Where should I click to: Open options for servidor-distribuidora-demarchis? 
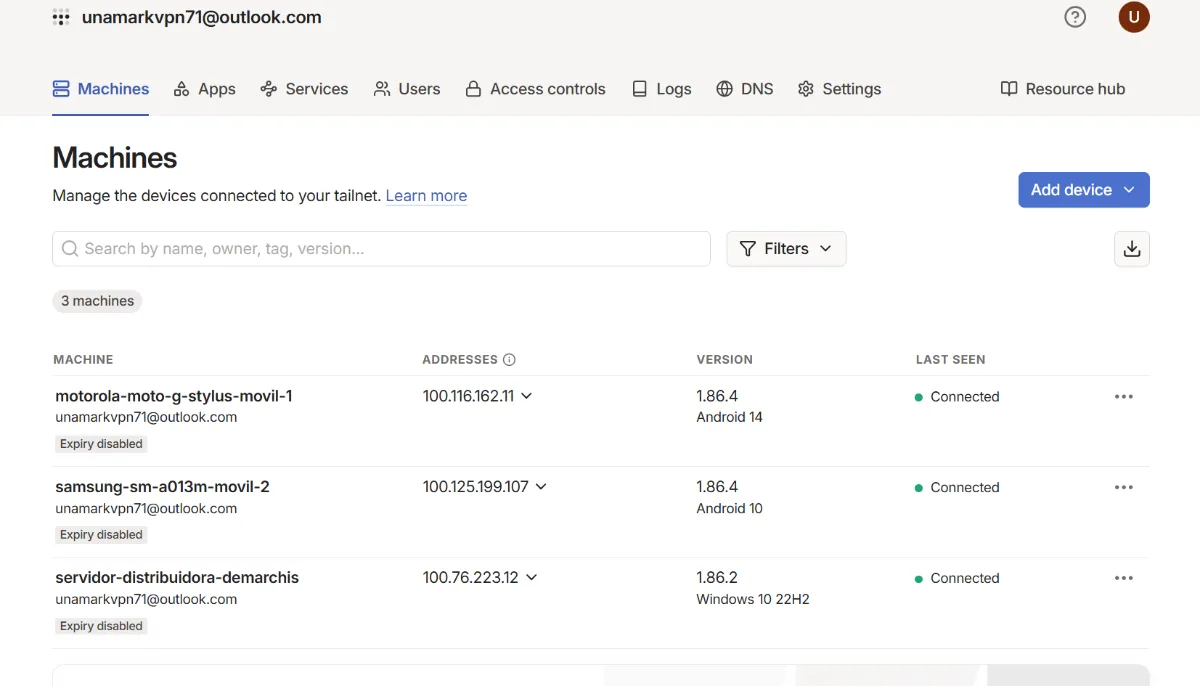(1124, 578)
